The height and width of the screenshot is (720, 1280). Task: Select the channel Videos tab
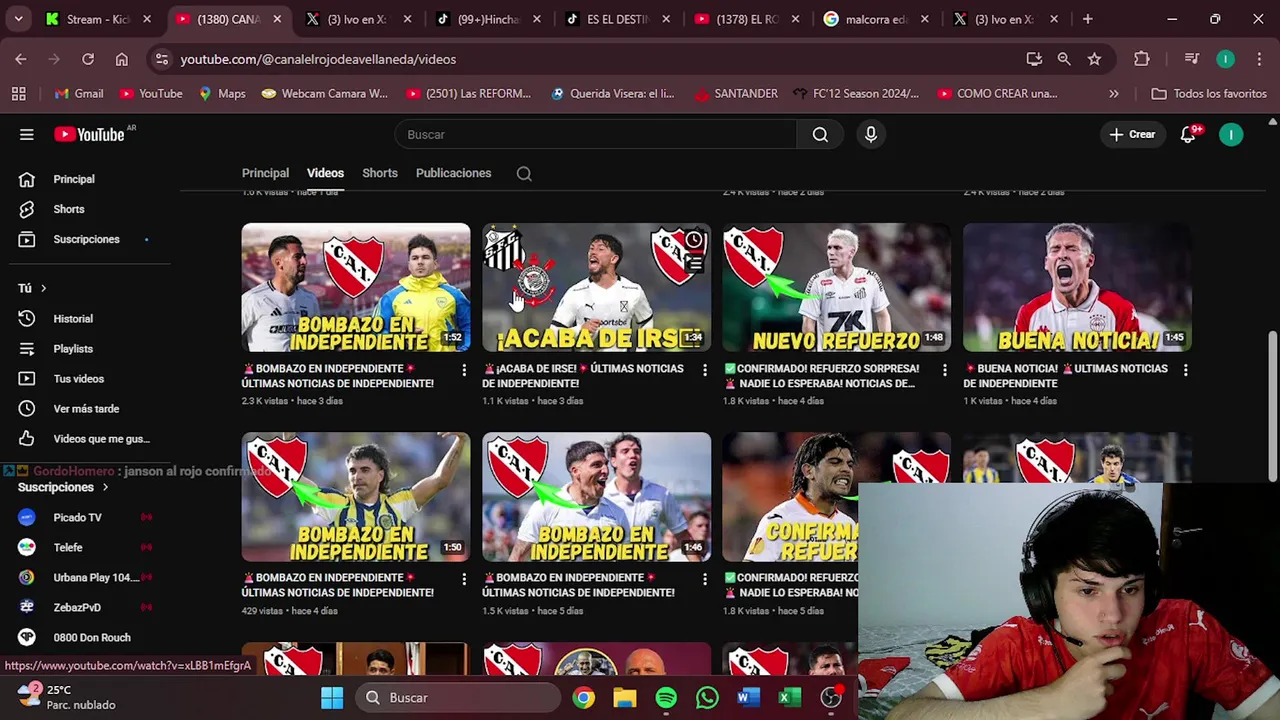coord(325,173)
